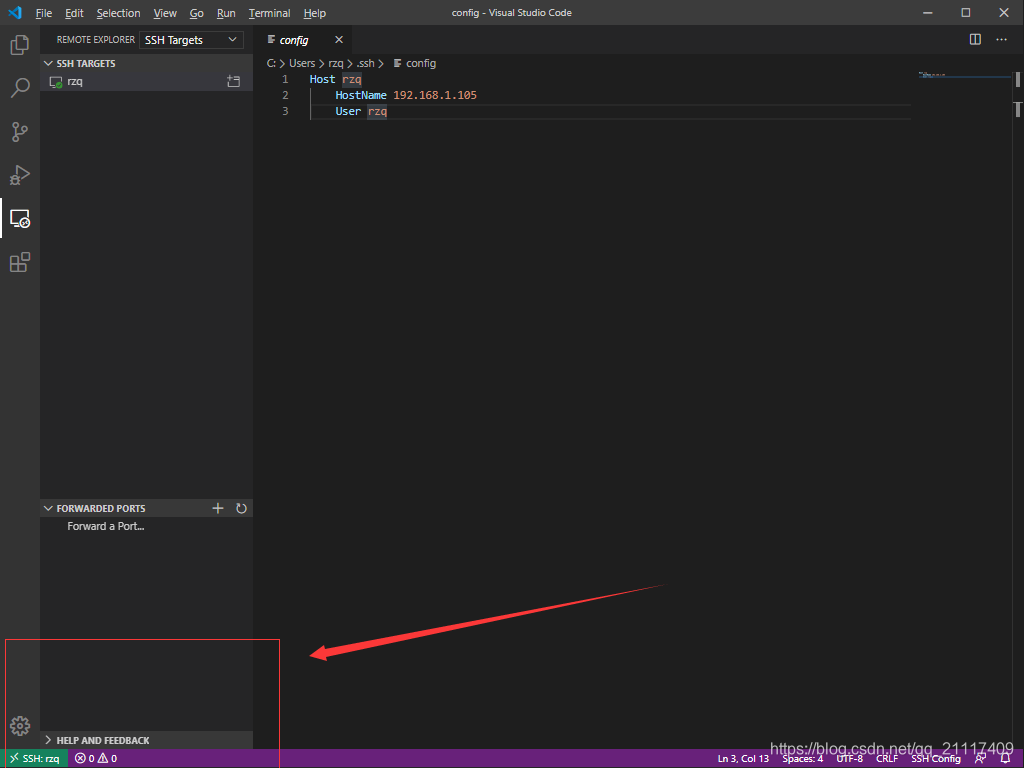Open the notifications bell
The width and height of the screenshot is (1024, 768).
click(x=1006, y=759)
